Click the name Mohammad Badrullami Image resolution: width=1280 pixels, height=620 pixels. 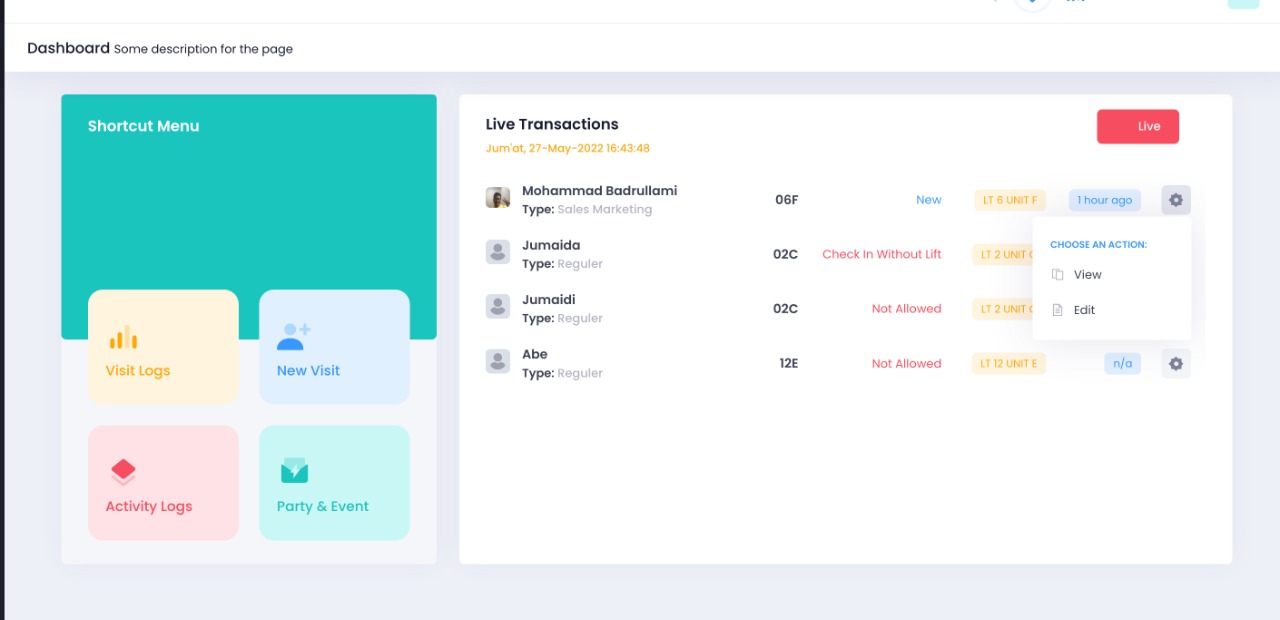click(599, 191)
